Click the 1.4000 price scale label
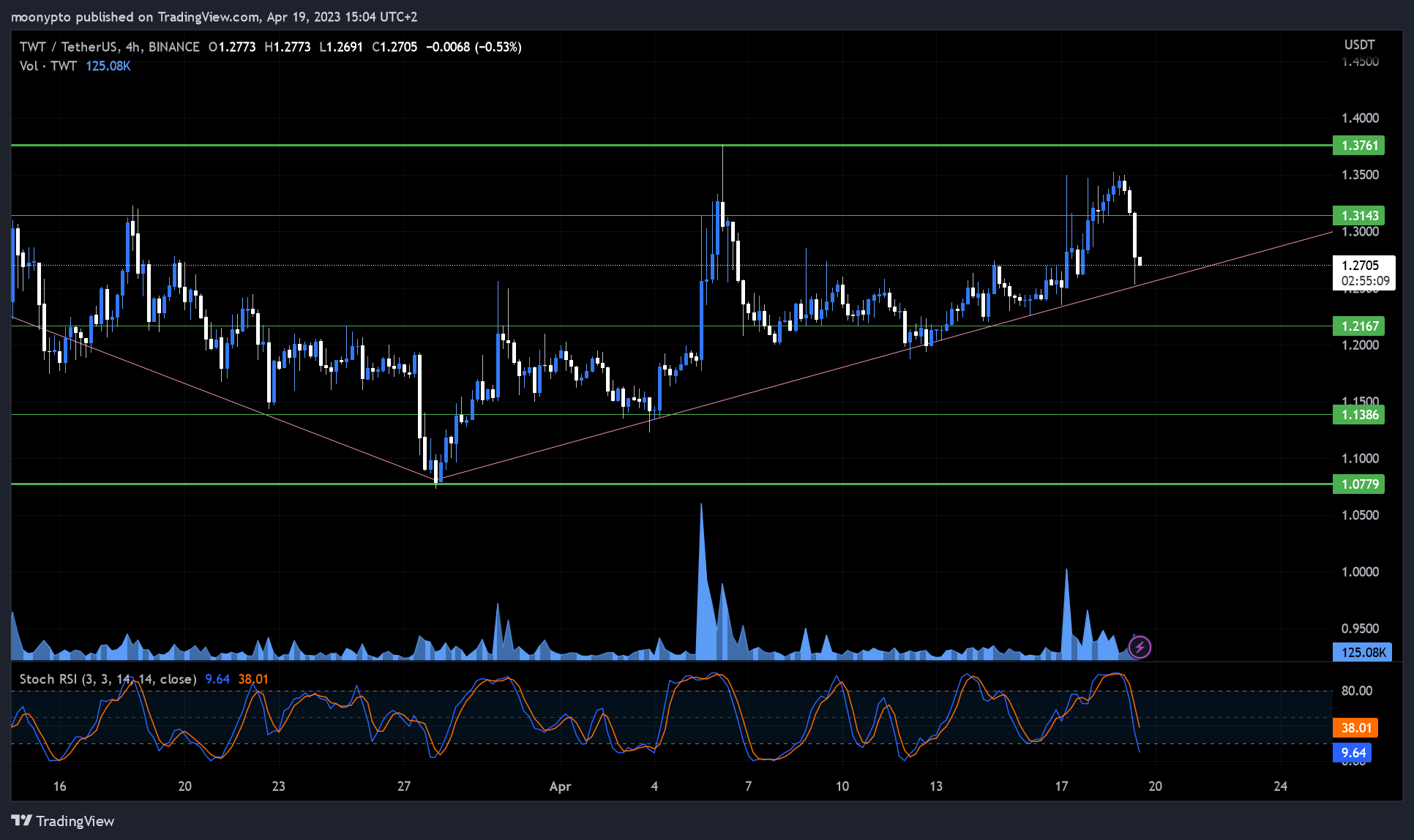1414x840 pixels. tap(1360, 119)
